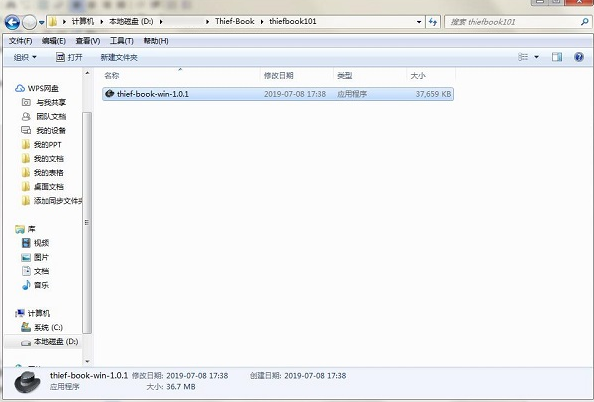Toggle the preview pane icon
Screen dimensions: 594x402
pyautogui.click(x=557, y=57)
